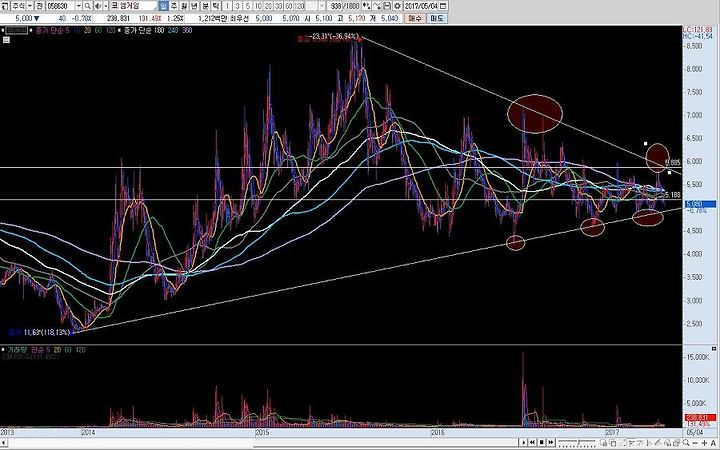The width and height of the screenshot is (720, 450).
Task: Click the fast-forward button in bottom toolbar
Action: pyautogui.click(x=551, y=443)
